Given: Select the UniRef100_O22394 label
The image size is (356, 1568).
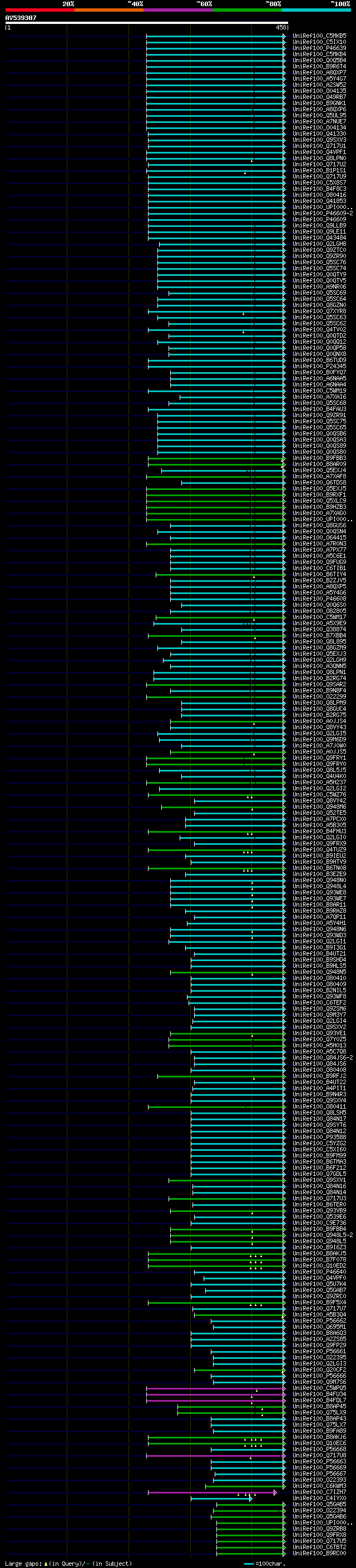Looking at the screenshot, I should point(319,1510).
